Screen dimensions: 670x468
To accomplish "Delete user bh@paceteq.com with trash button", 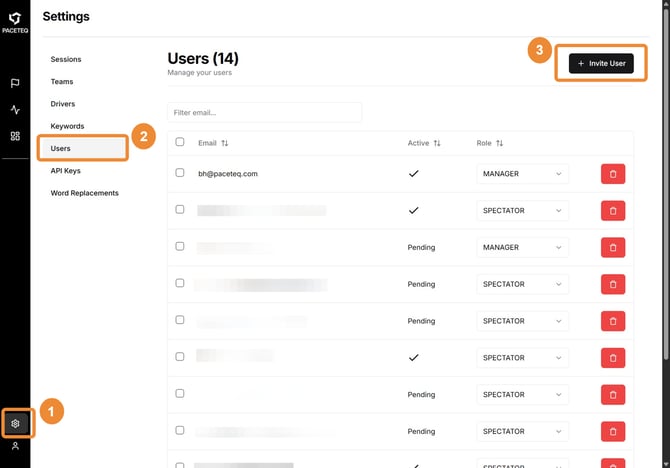I will click(613, 174).
